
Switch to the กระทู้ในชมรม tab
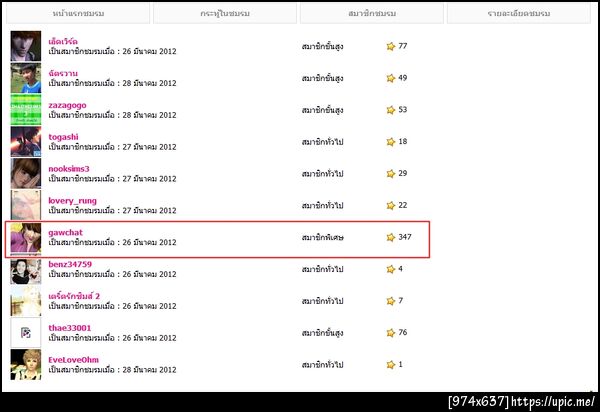pos(225,13)
